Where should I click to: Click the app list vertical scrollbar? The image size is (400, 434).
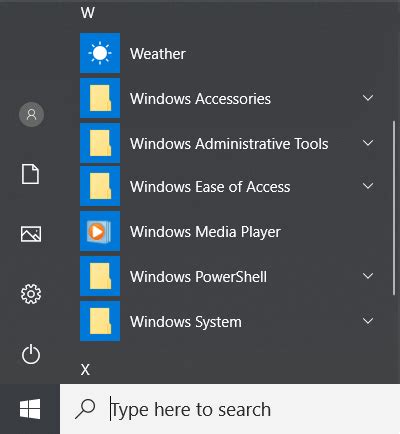(x=394, y=208)
